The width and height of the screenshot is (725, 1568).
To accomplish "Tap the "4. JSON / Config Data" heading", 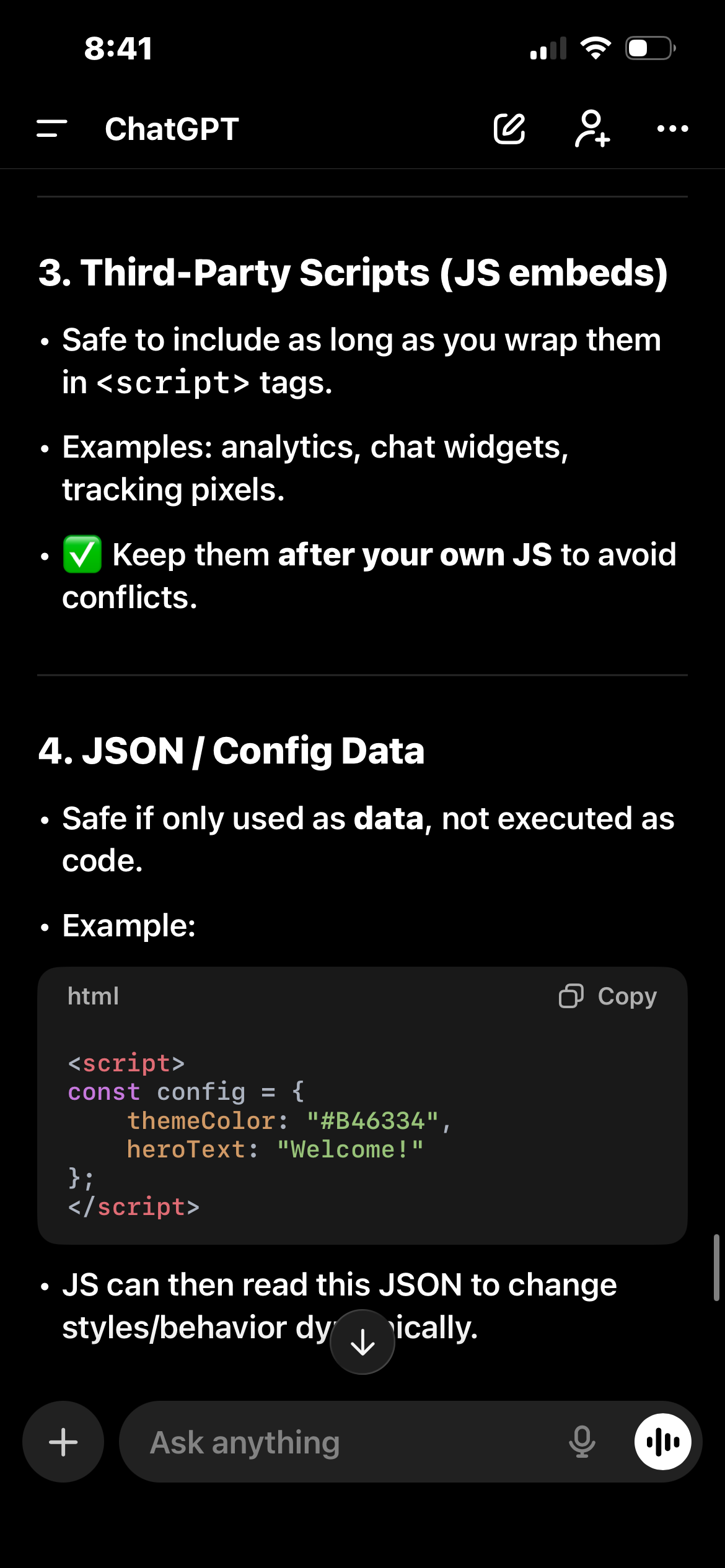I will (231, 751).
